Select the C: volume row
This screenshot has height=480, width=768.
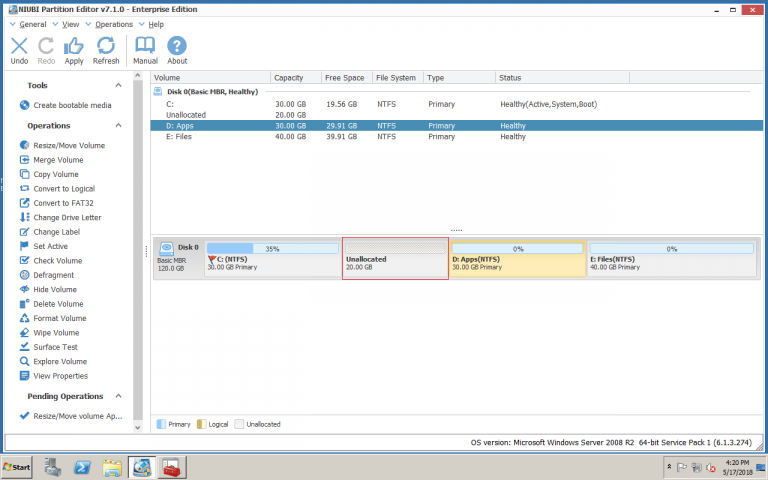click(x=457, y=104)
